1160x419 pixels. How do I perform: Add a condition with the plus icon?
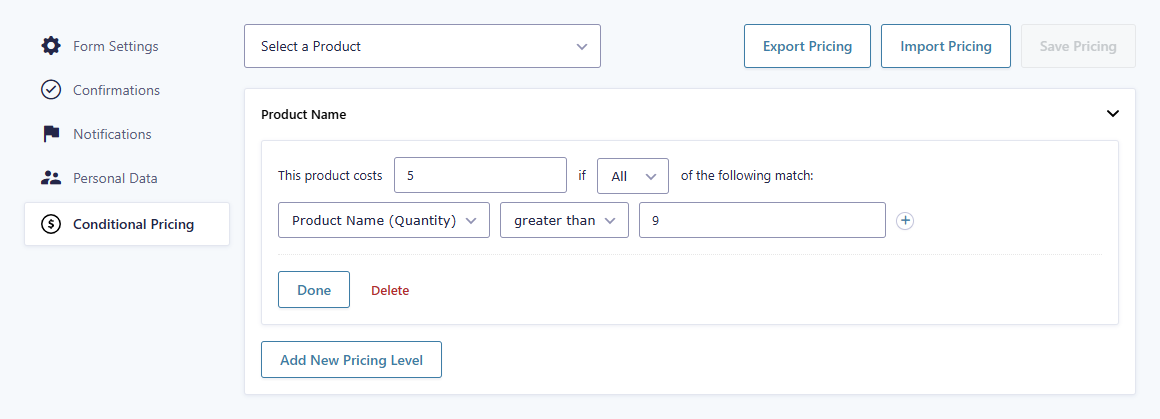[x=905, y=221]
